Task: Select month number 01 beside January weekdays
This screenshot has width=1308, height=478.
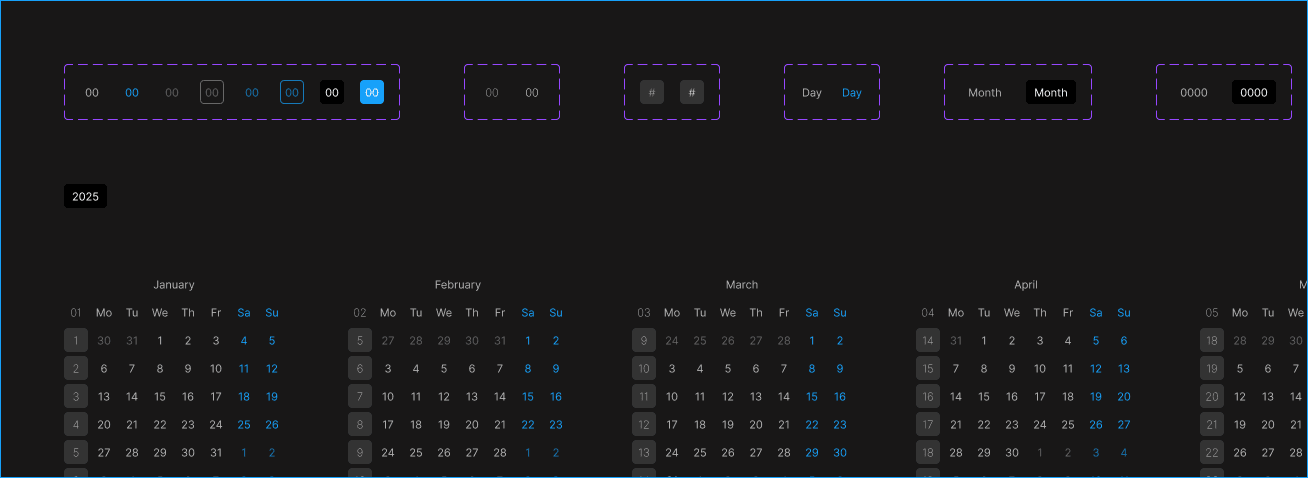Action: [x=76, y=313]
